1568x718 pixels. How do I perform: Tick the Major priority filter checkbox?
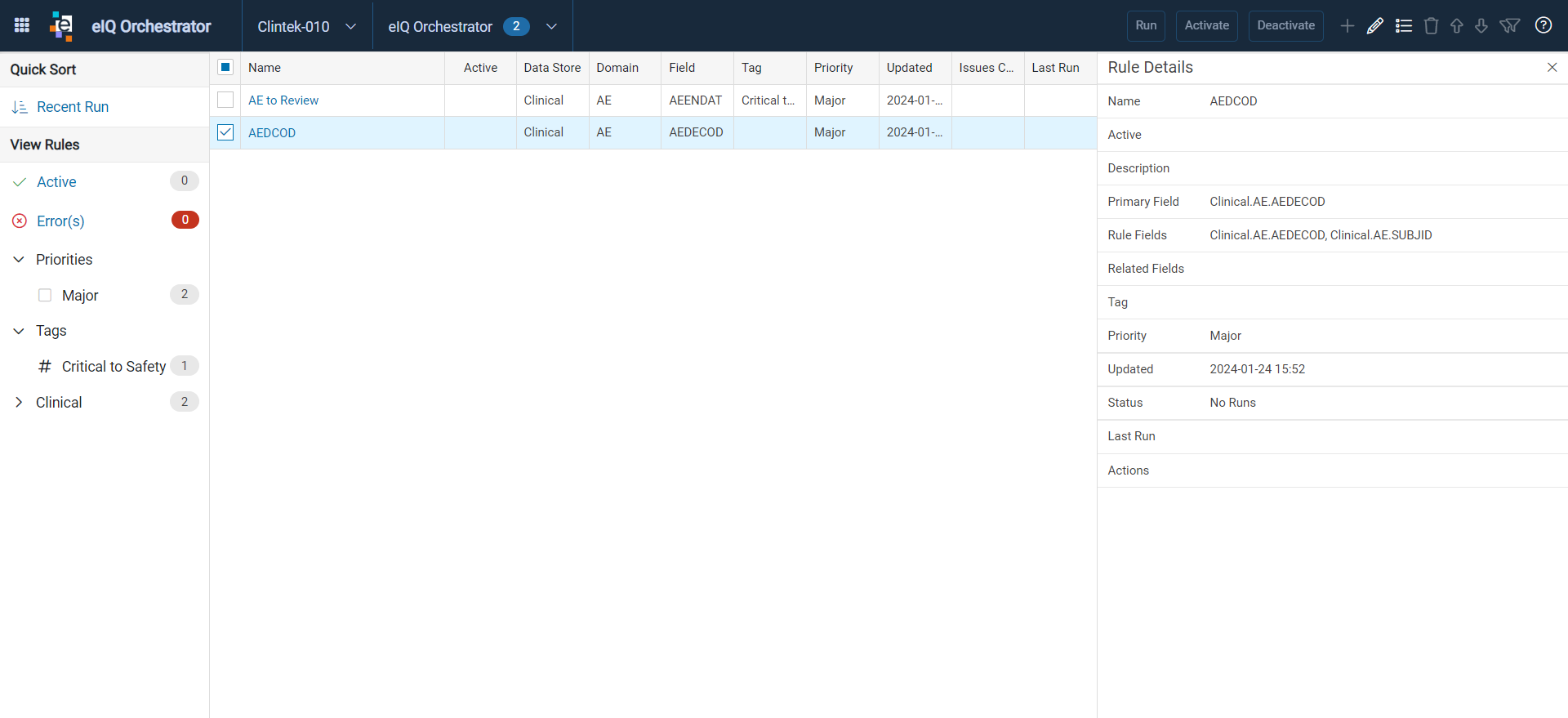point(45,295)
